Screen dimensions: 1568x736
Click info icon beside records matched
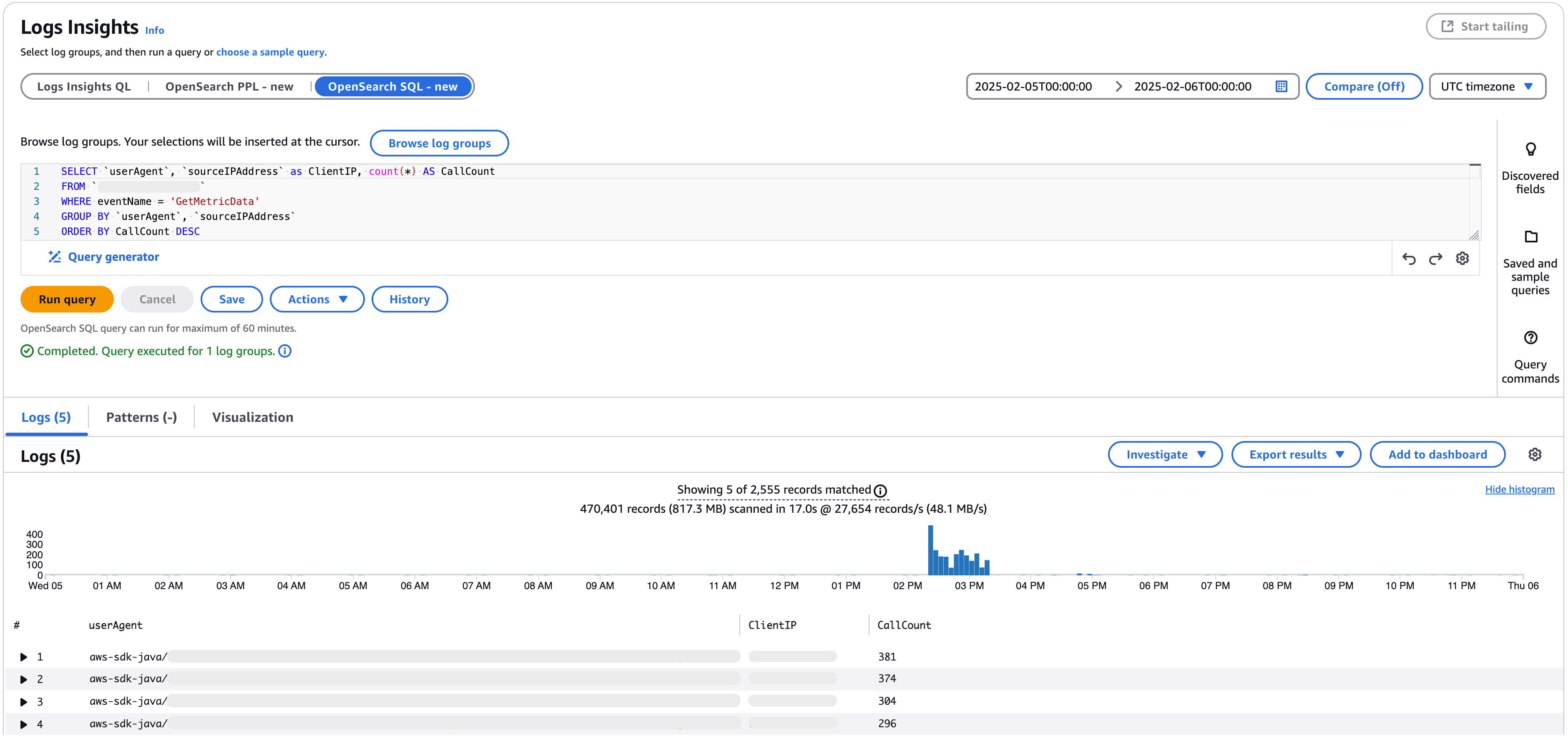pos(880,491)
